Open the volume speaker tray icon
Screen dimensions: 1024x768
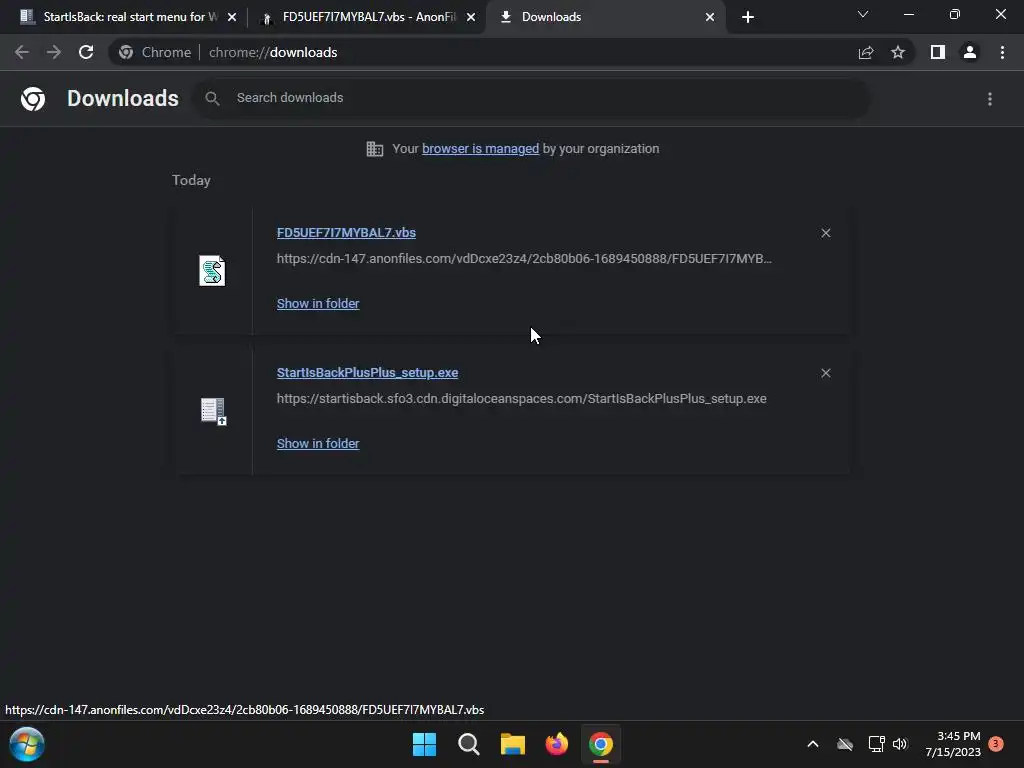click(900, 744)
